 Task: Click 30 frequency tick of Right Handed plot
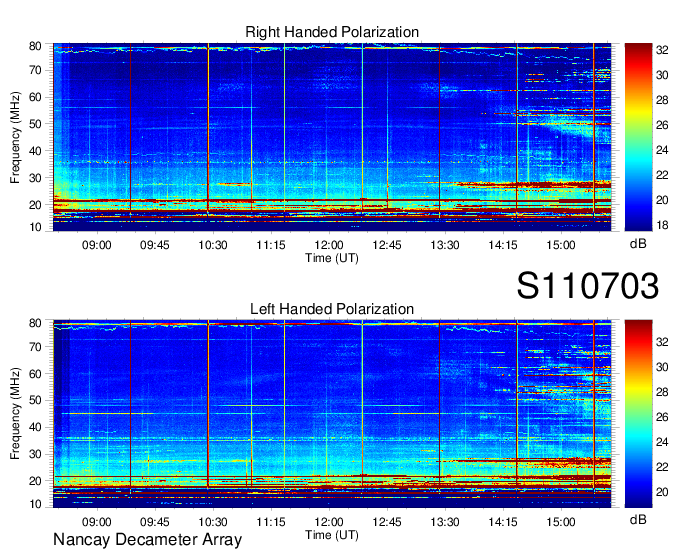[35, 178]
